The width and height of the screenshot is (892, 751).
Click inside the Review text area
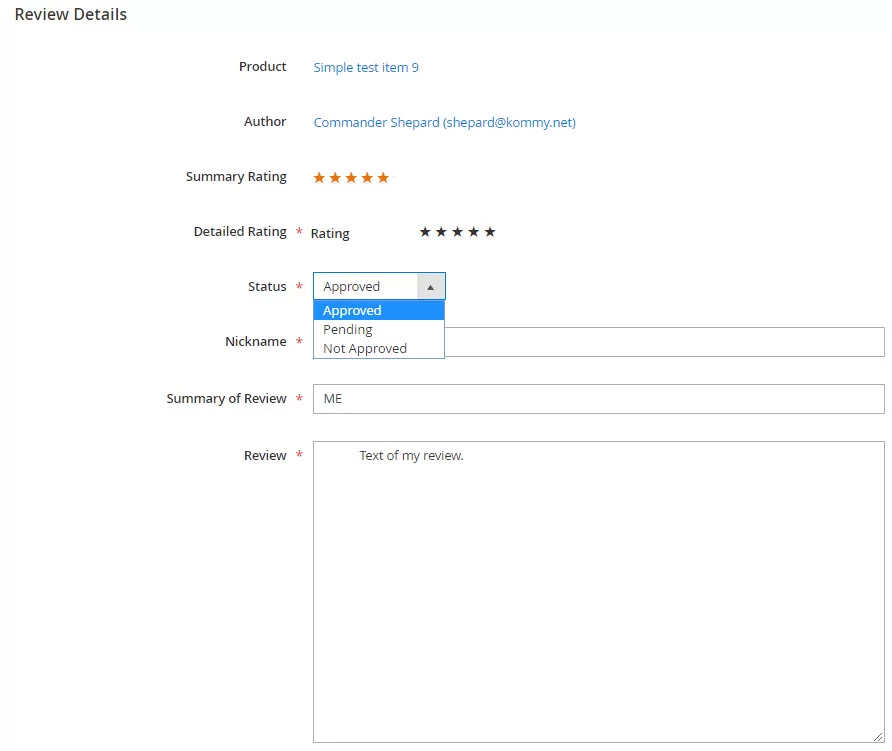(x=598, y=592)
